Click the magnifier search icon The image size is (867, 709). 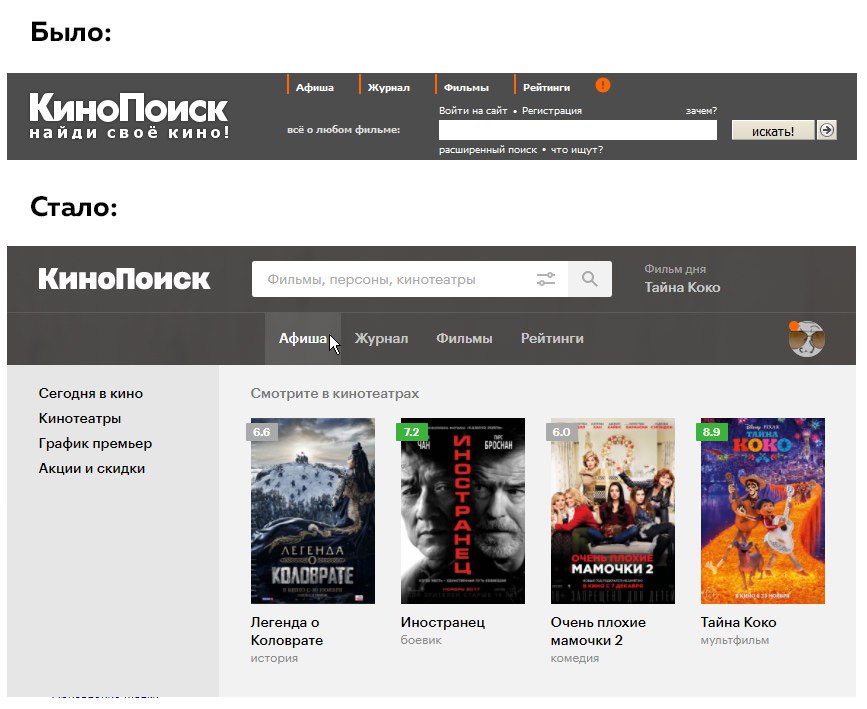(x=589, y=279)
